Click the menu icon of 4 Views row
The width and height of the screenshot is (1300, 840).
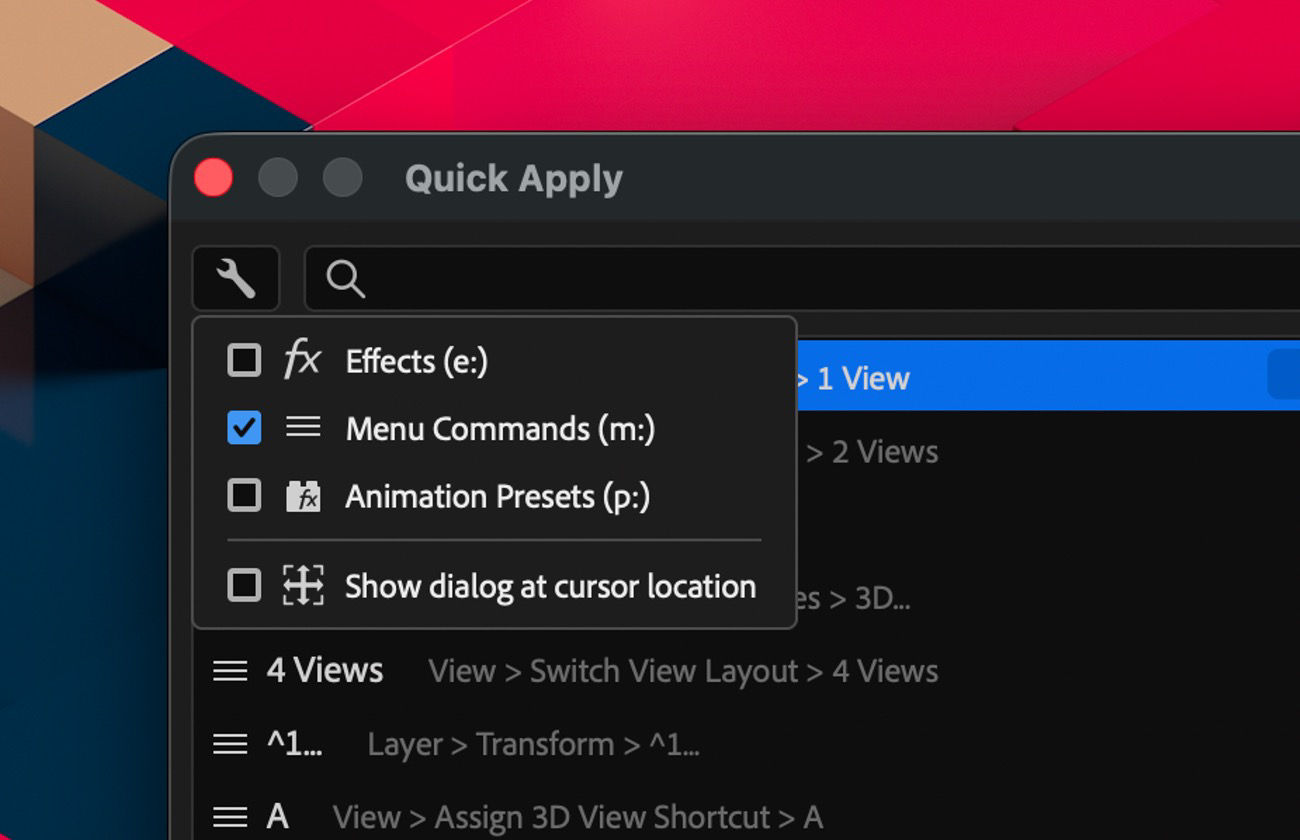230,671
